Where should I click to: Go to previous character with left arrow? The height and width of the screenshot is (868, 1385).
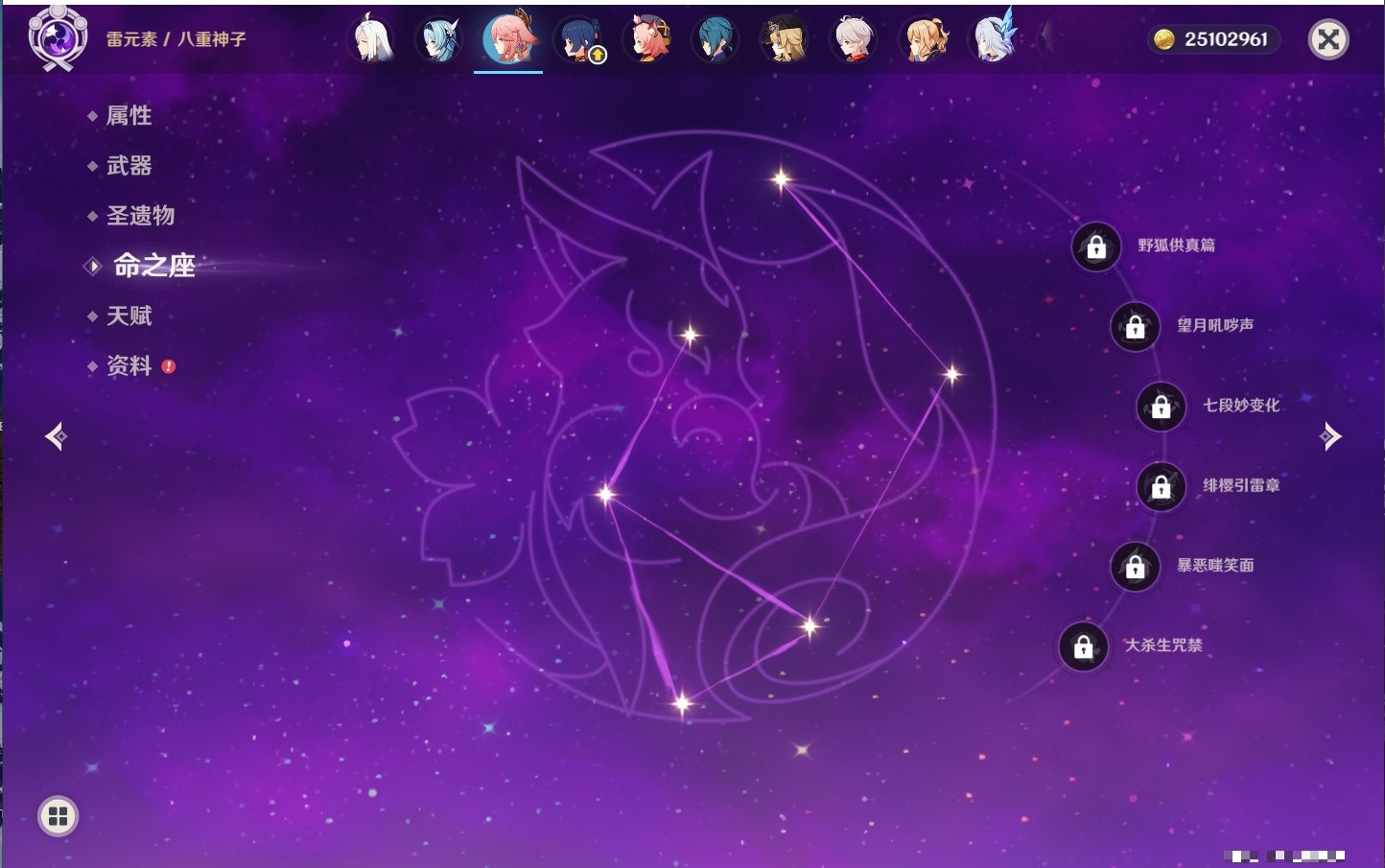pos(56,436)
